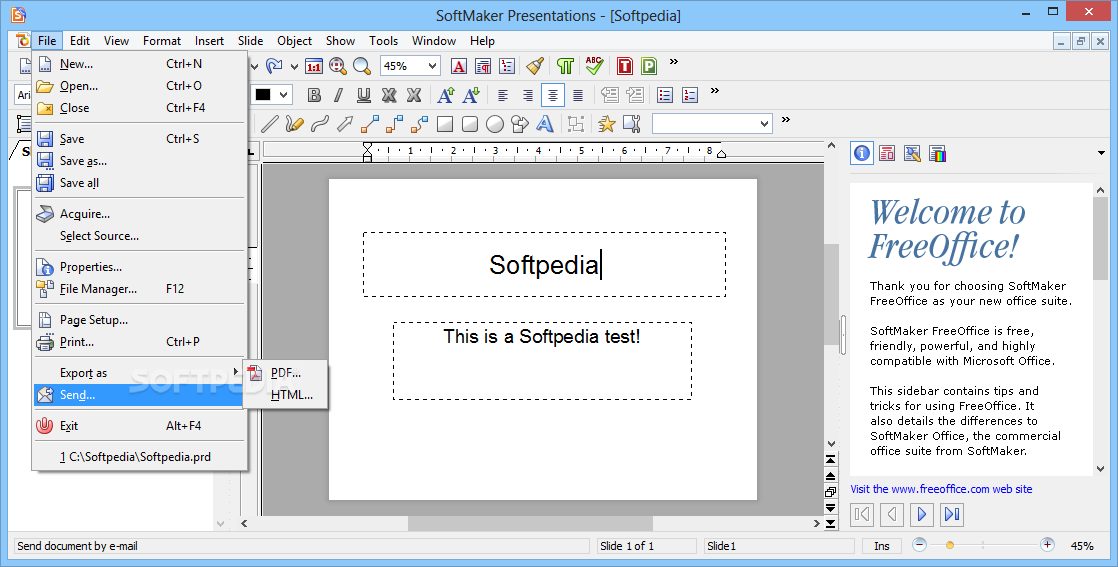The height and width of the screenshot is (567, 1118).
Task: Select PDF... in the Export submenu
Action: (x=285, y=372)
